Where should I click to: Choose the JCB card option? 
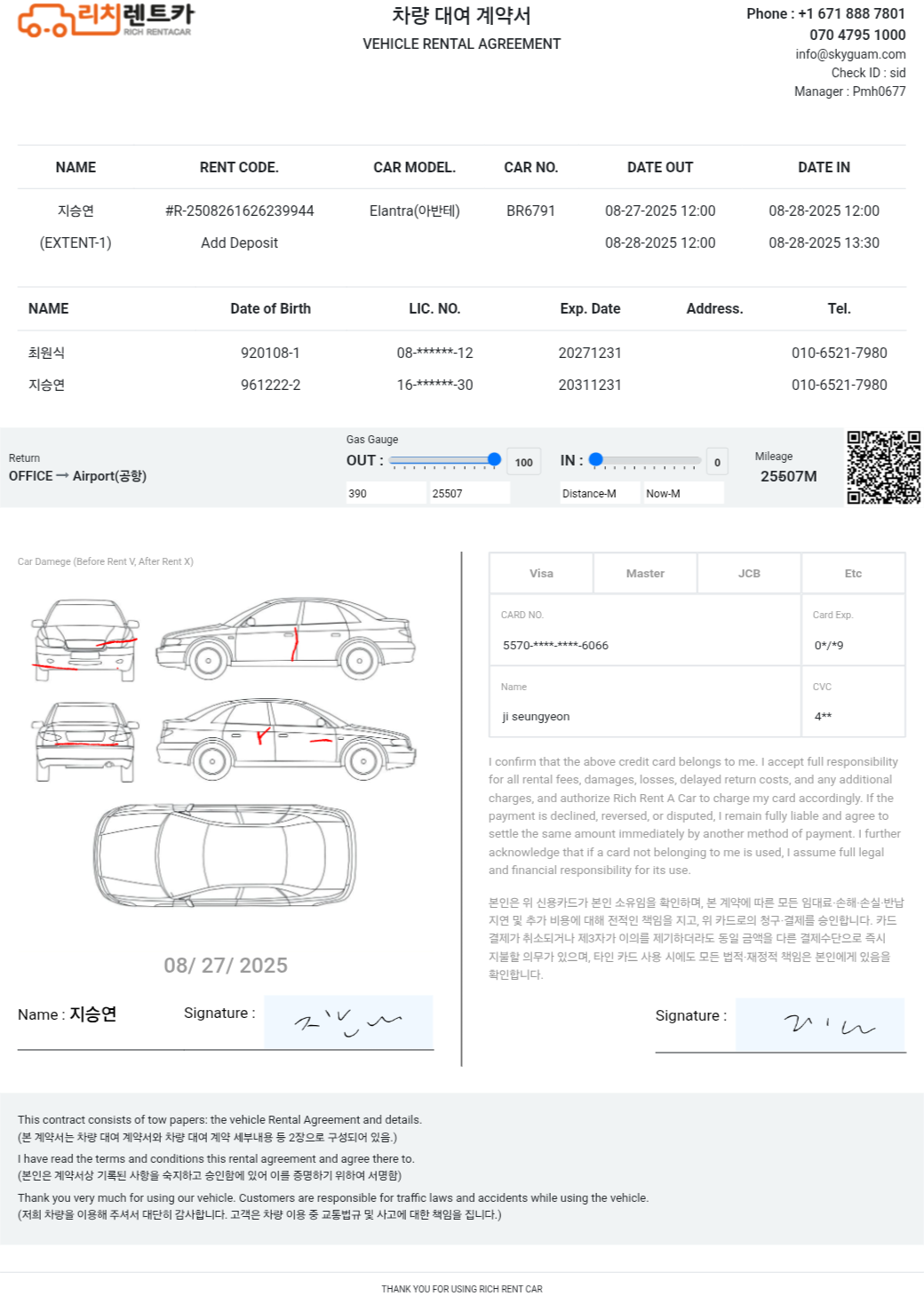click(x=749, y=574)
